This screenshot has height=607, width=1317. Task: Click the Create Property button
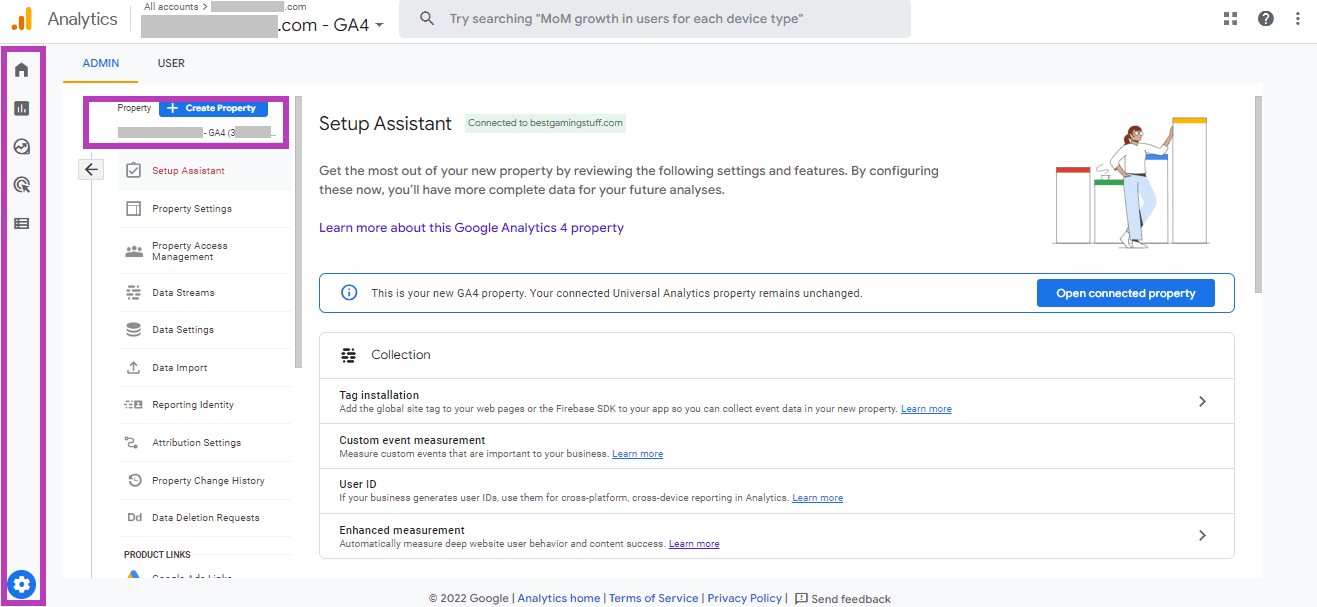point(213,108)
